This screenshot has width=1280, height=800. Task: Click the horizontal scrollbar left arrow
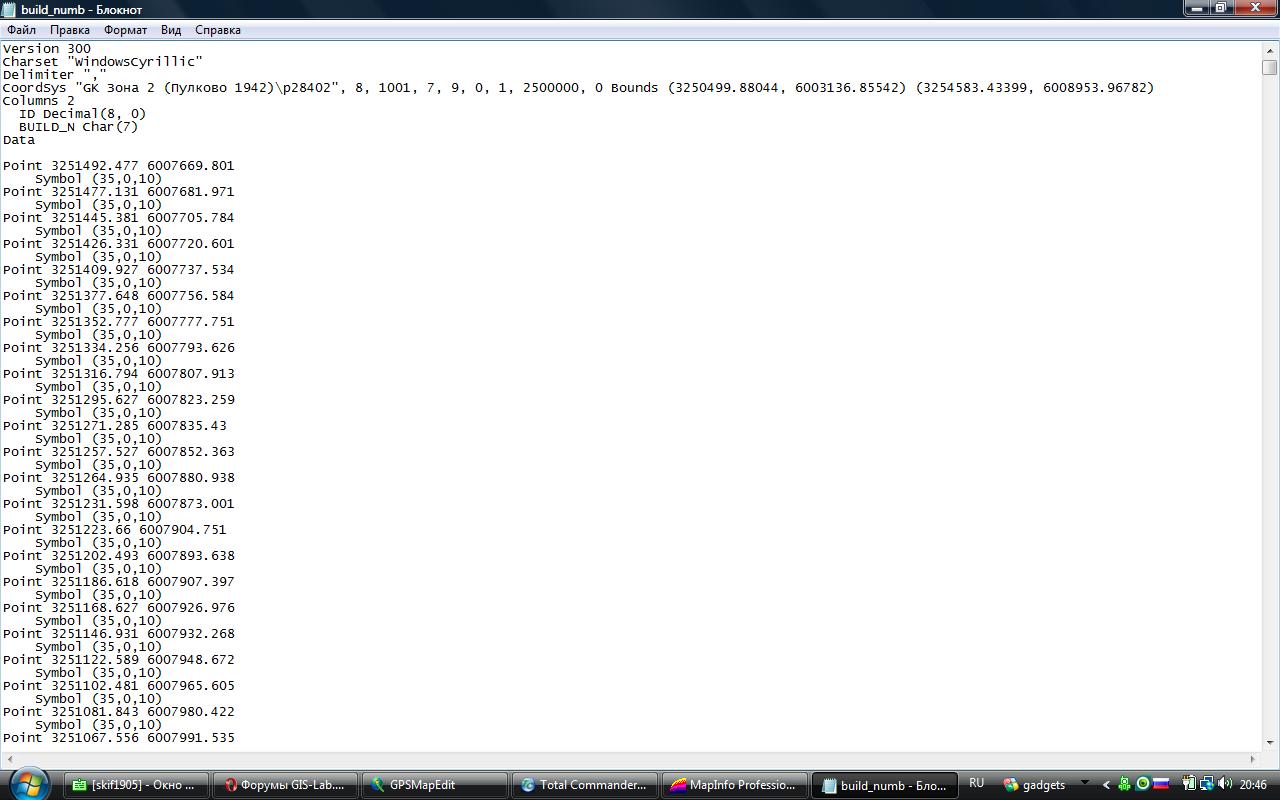coord(8,759)
